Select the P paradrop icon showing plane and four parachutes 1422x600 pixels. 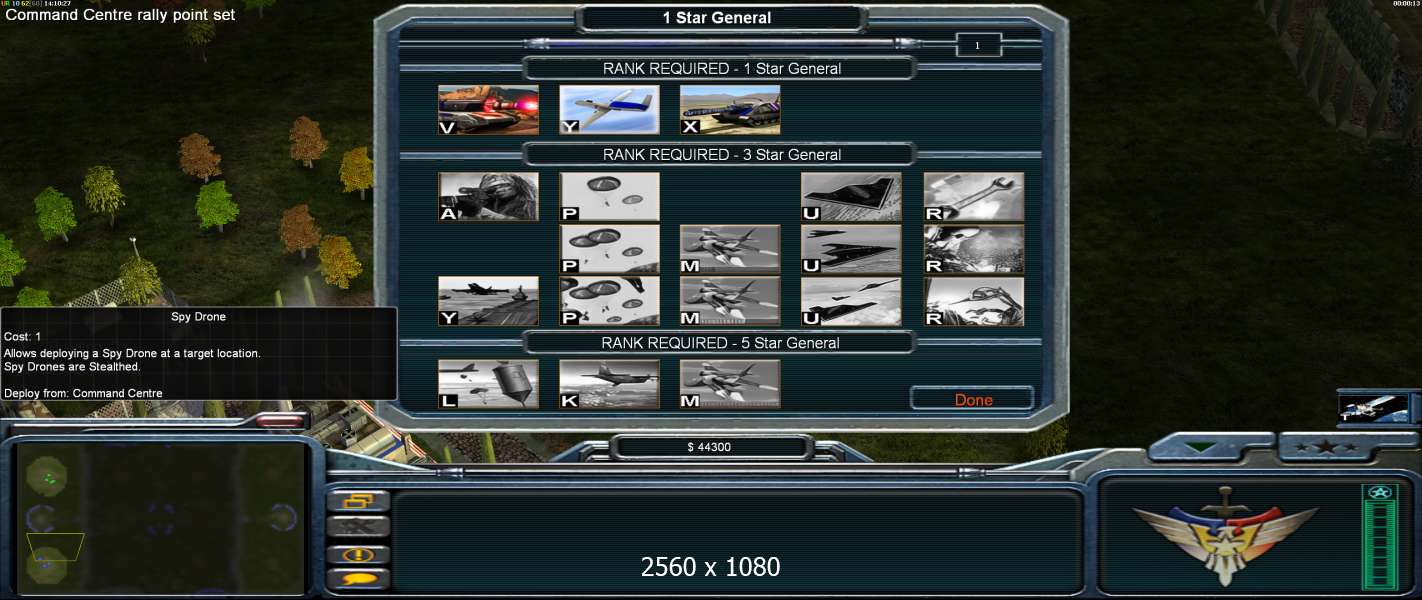[609, 301]
